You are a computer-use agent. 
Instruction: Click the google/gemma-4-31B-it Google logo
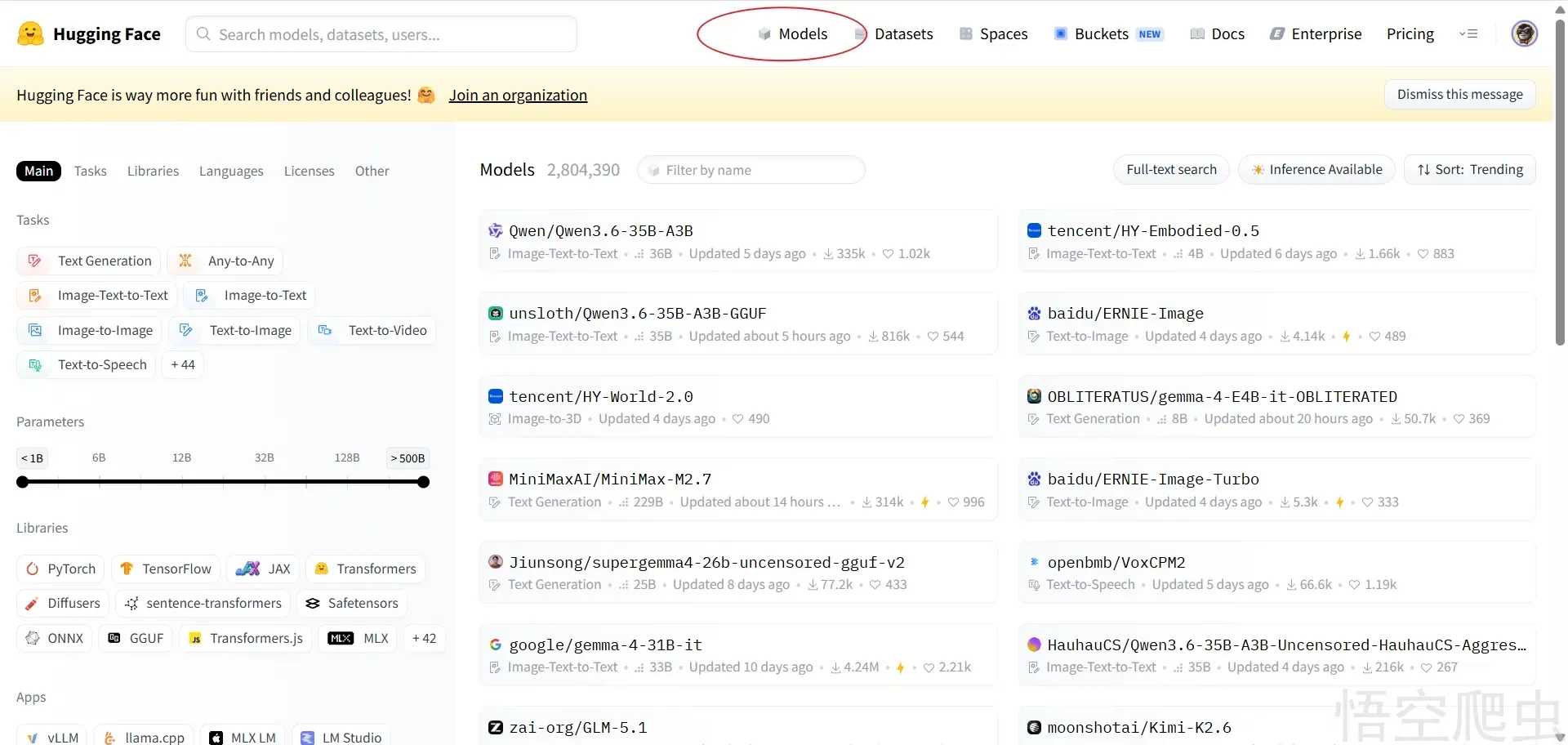click(x=495, y=645)
